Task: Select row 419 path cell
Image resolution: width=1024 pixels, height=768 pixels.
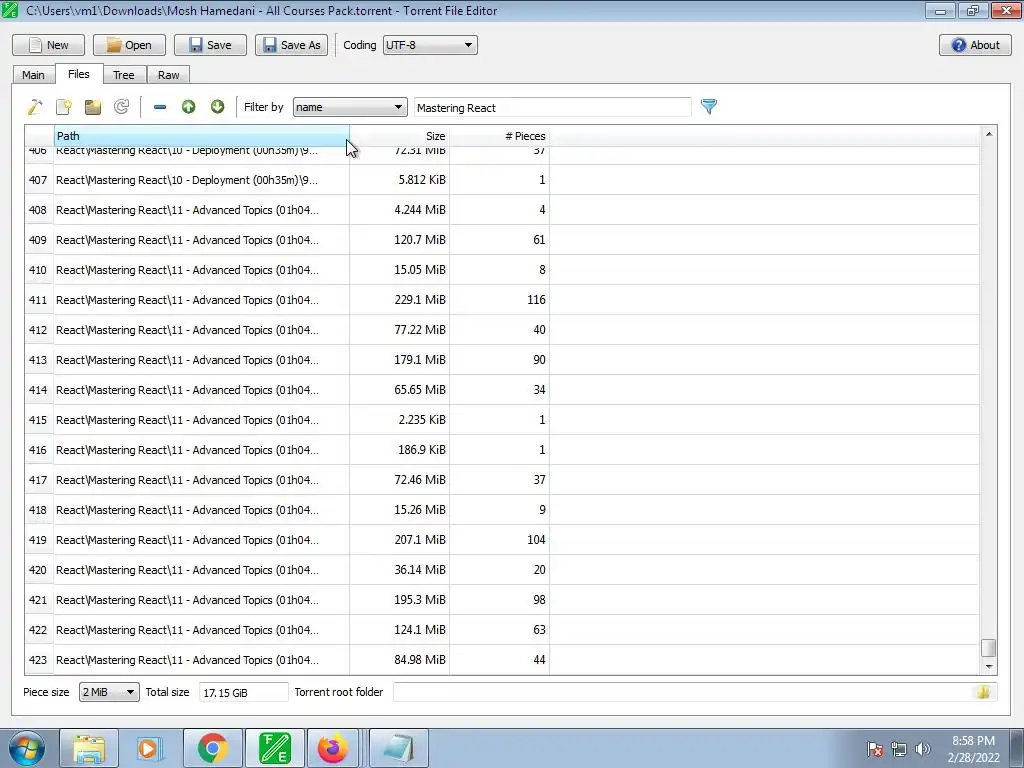Action: [201, 540]
